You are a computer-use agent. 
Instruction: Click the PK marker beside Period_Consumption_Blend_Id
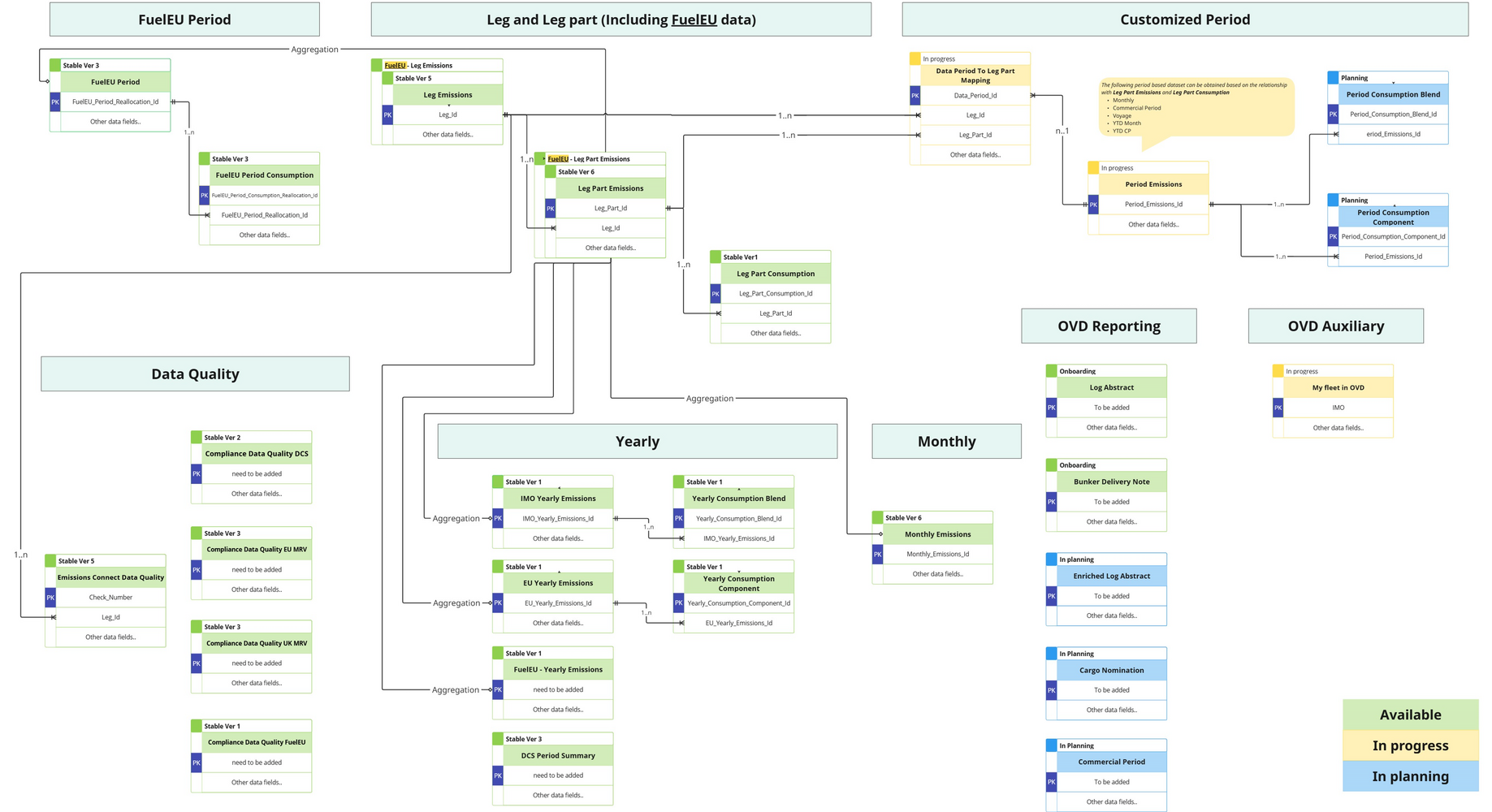coord(1333,114)
